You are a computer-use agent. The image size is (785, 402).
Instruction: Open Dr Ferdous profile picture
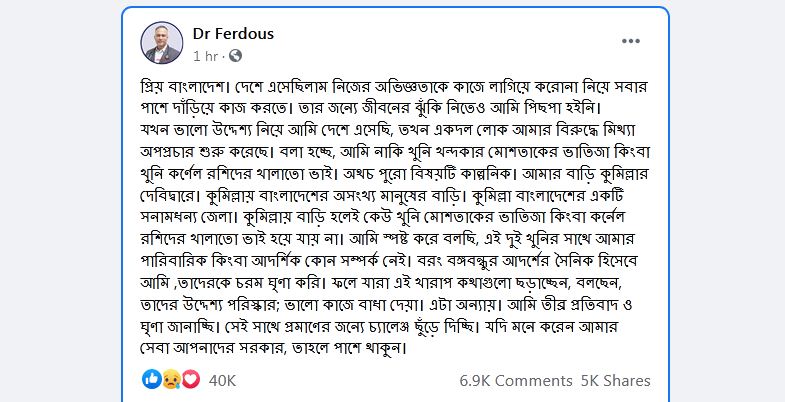(x=163, y=43)
